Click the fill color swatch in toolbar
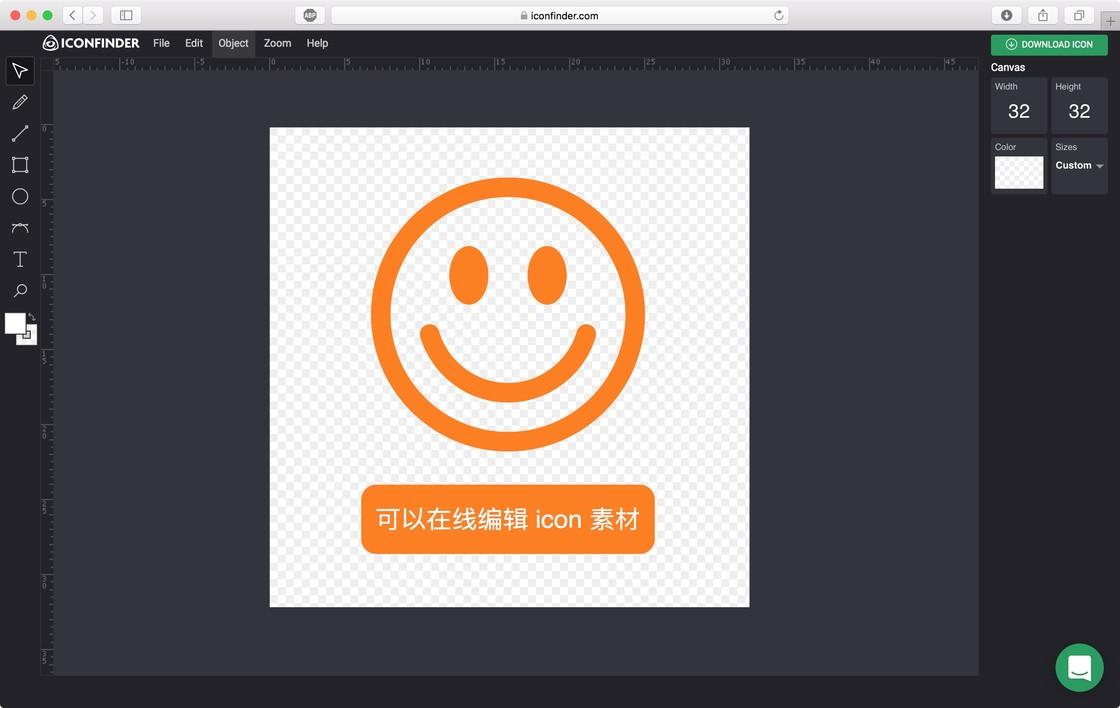The width and height of the screenshot is (1120, 708). click(x=15, y=324)
